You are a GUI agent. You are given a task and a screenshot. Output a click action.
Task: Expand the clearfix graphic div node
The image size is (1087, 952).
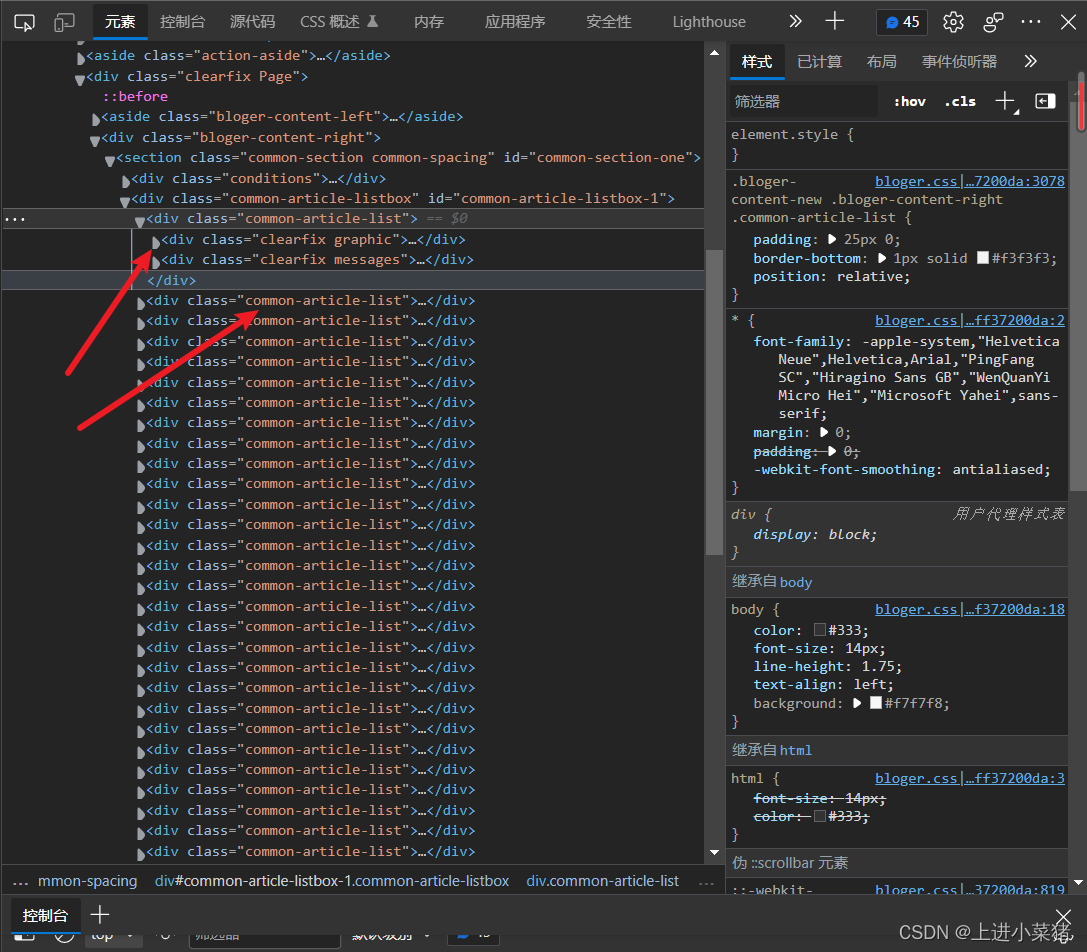pyautogui.click(x=156, y=241)
